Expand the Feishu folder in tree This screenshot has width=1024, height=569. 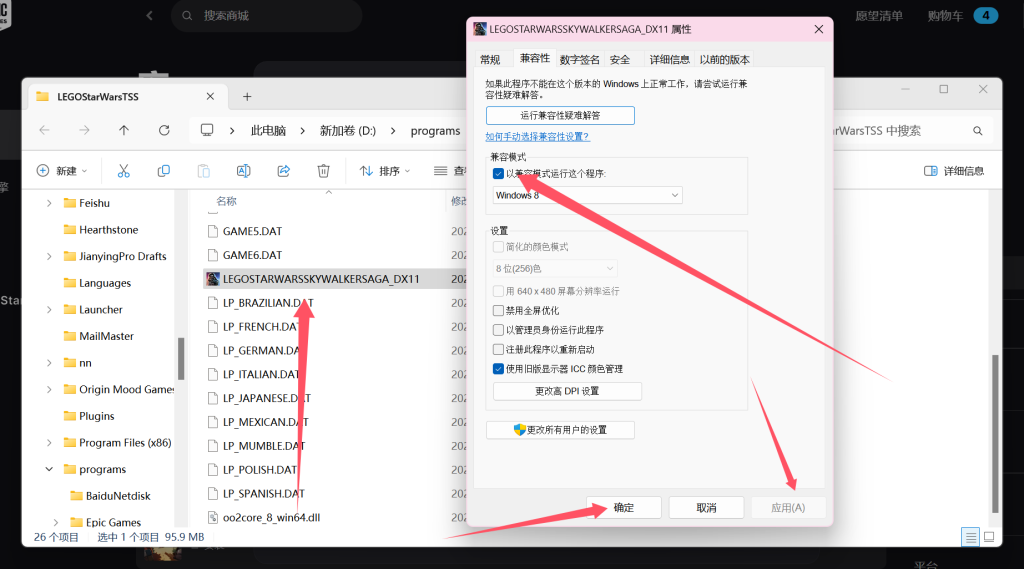click(x=49, y=203)
